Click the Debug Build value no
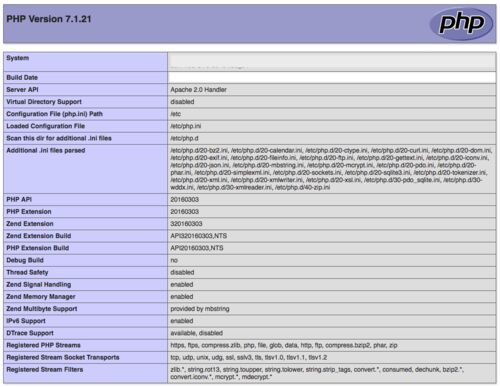The width and height of the screenshot is (500, 387). (174, 260)
